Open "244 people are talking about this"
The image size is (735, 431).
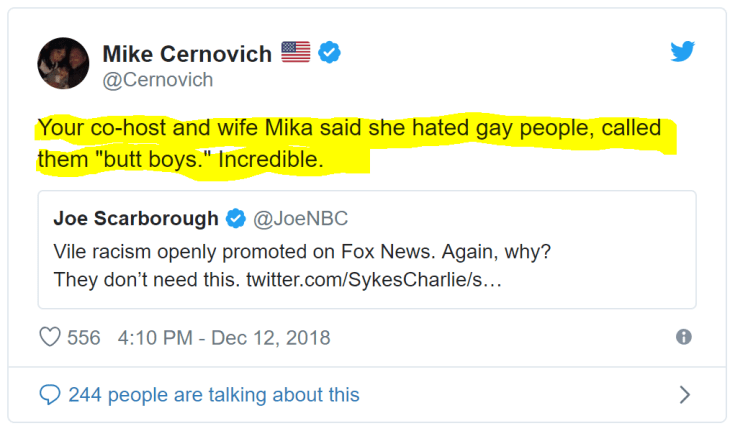click(213, 395)
